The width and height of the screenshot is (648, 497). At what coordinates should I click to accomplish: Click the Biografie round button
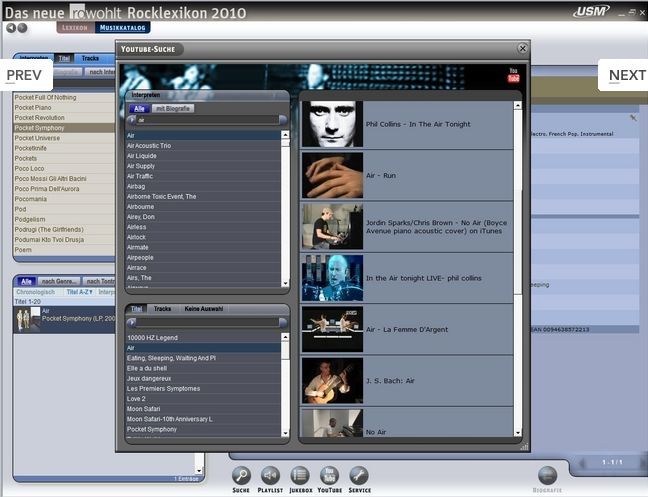point(547,476)
